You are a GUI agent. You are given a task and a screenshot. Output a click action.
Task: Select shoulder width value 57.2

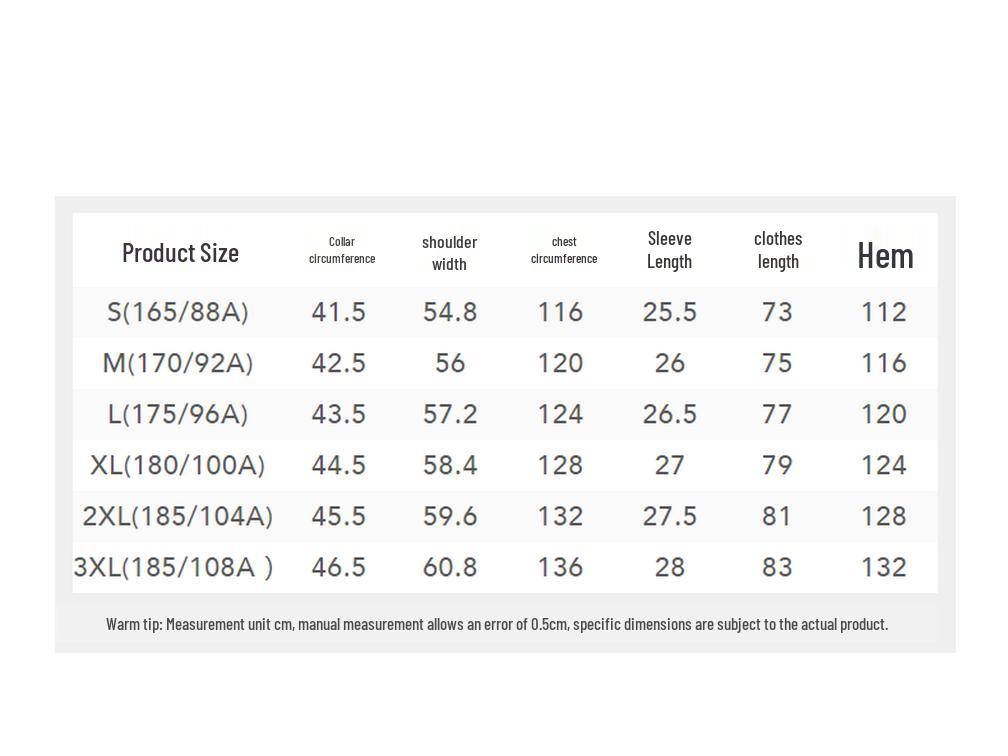click(450, 414)
